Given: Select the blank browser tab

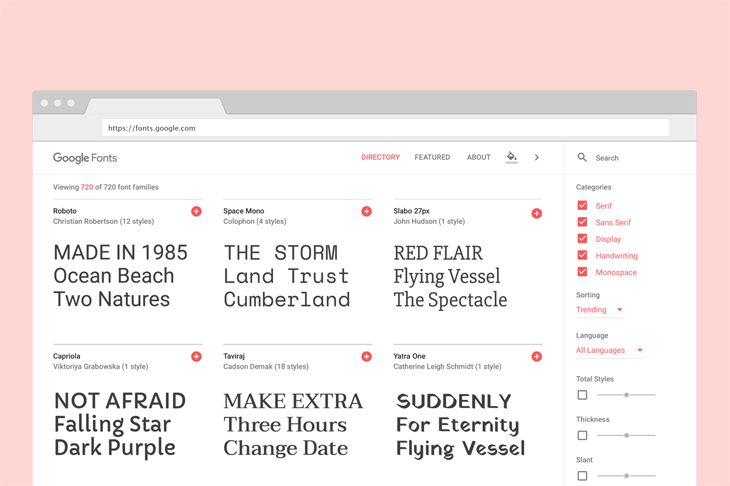Looking at the screenshot, I should click(155, 105).
